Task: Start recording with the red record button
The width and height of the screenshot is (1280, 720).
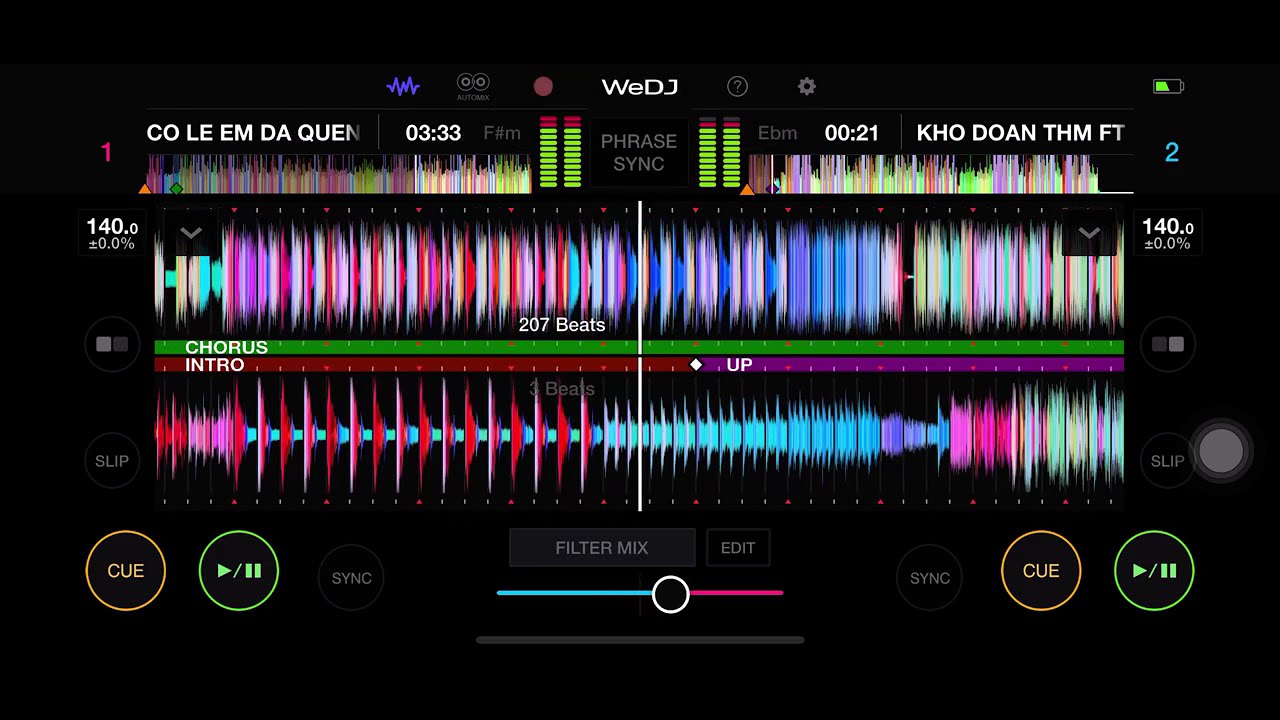Action: point(543,87)
